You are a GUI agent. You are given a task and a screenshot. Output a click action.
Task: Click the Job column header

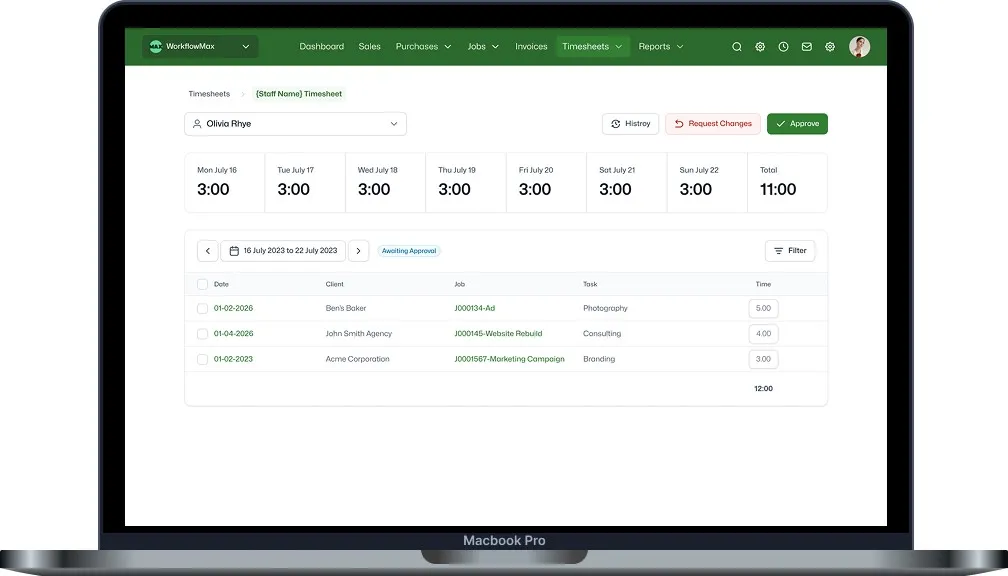click(460, 284)
